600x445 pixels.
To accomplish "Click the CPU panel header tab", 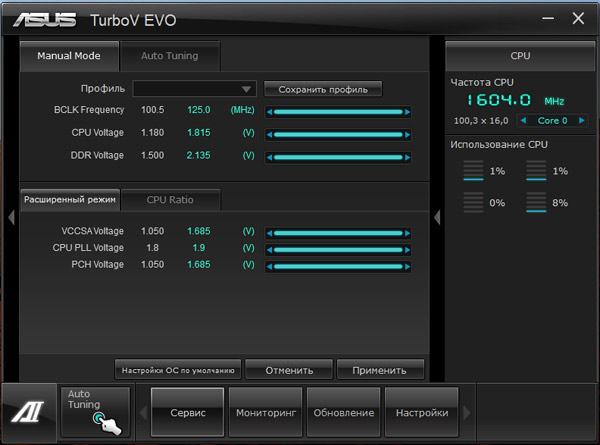I will [520, 56].
